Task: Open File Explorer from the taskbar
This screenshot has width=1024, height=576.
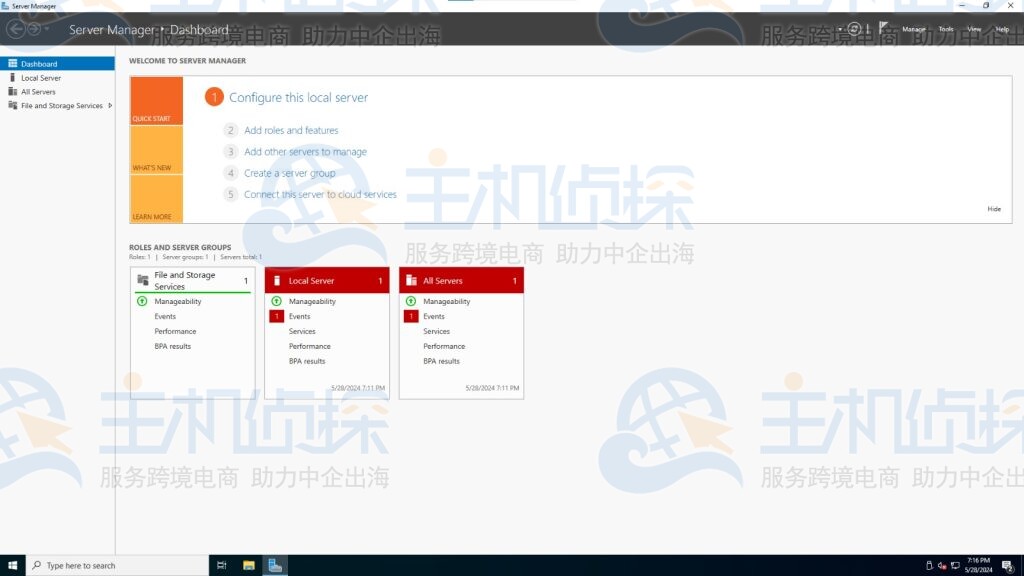Action: (247, 565)
